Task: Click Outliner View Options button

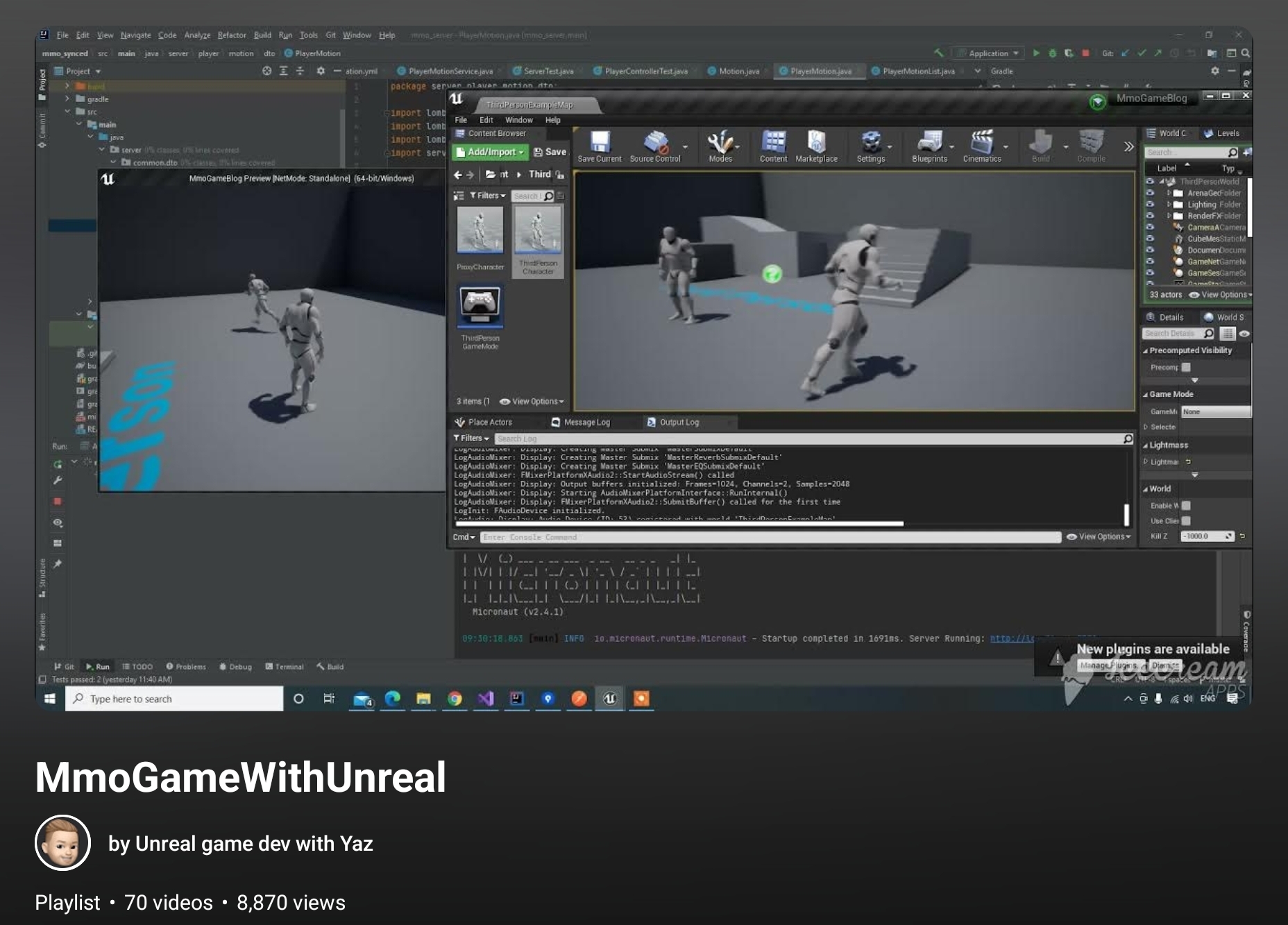Action: click(x=1220, y=295)
